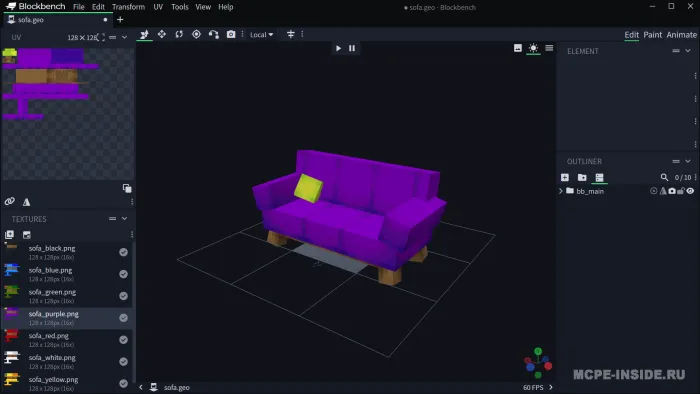The width and height of the screenshot is (700, 394).
Task: Select the Move tool in toolbar
Action: pos(144,35)
